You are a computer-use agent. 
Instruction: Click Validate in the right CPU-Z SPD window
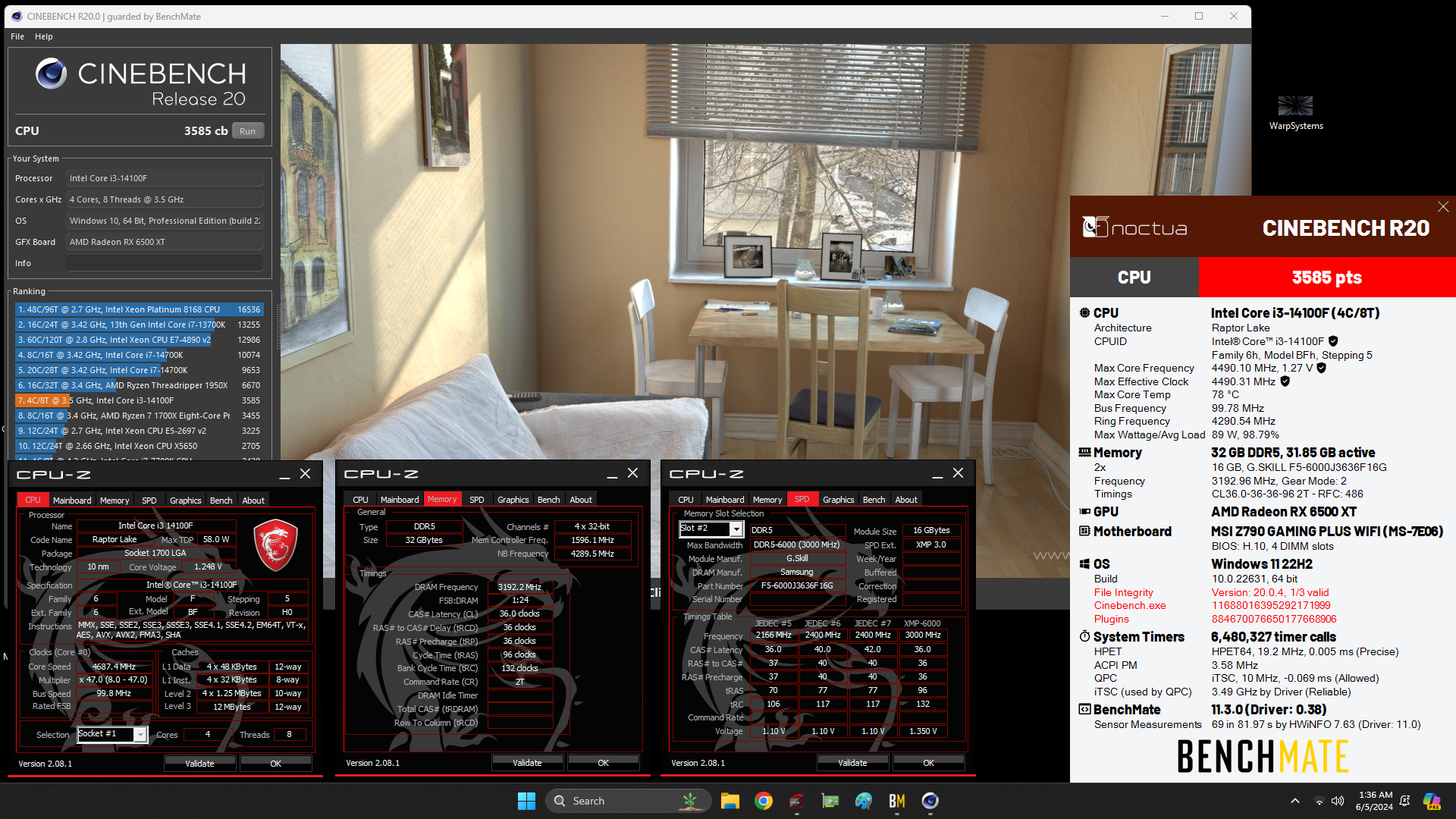tap(852, 763)
